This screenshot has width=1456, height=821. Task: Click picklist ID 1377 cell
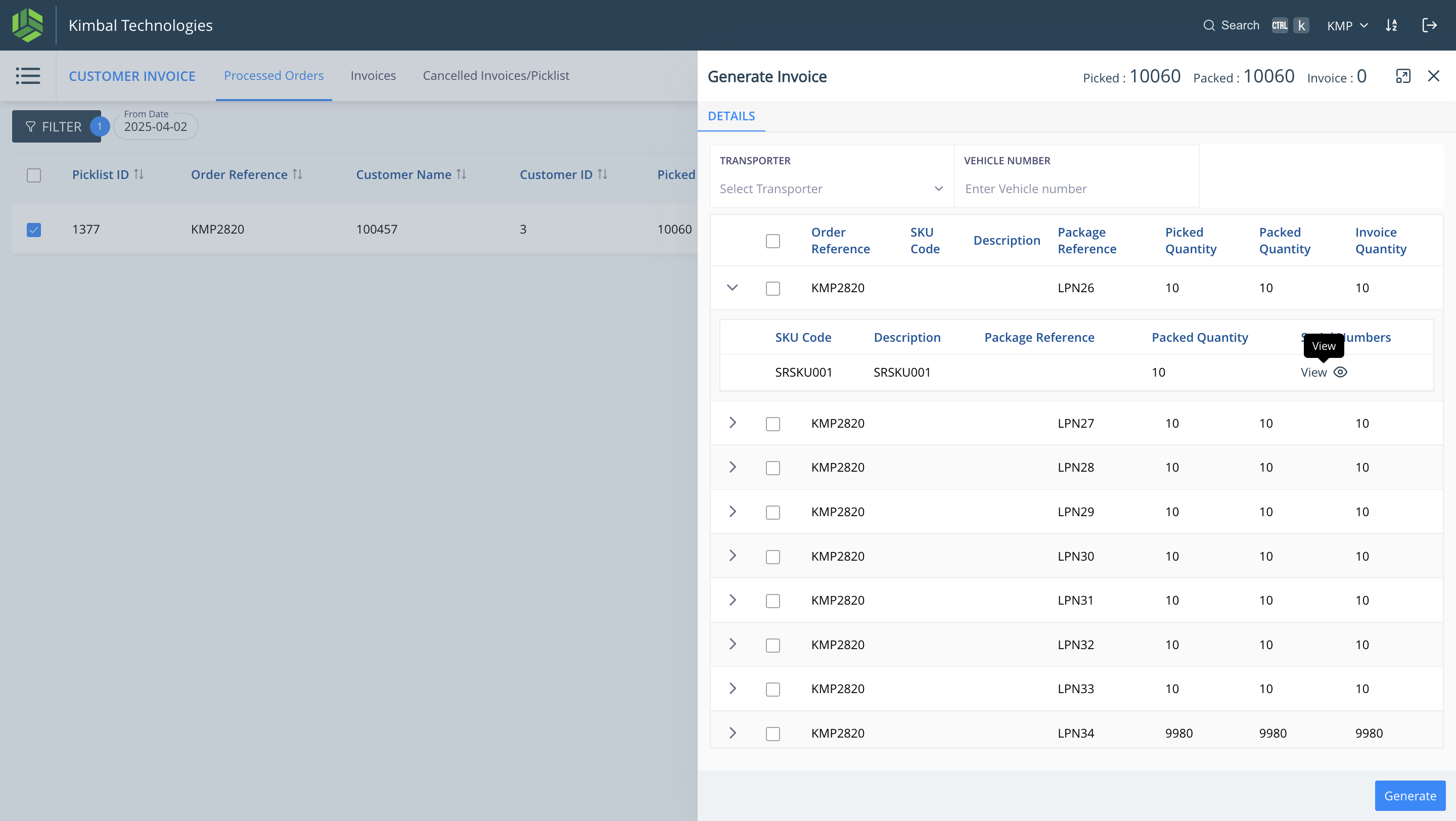click(x=86, y=230)
